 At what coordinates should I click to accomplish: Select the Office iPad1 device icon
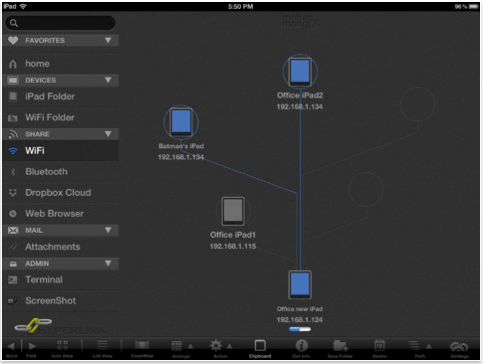click(233, 211)
